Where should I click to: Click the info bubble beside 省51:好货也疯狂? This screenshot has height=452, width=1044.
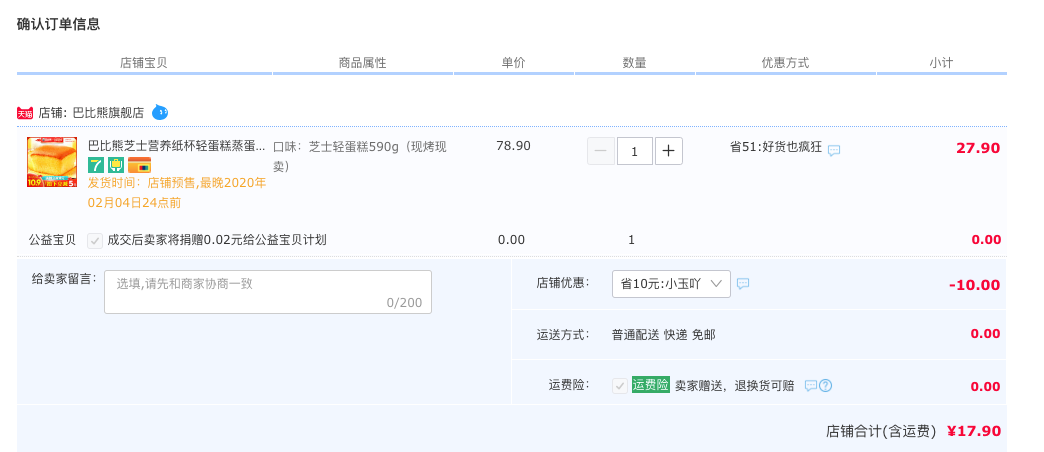click(x=834, y=150)
